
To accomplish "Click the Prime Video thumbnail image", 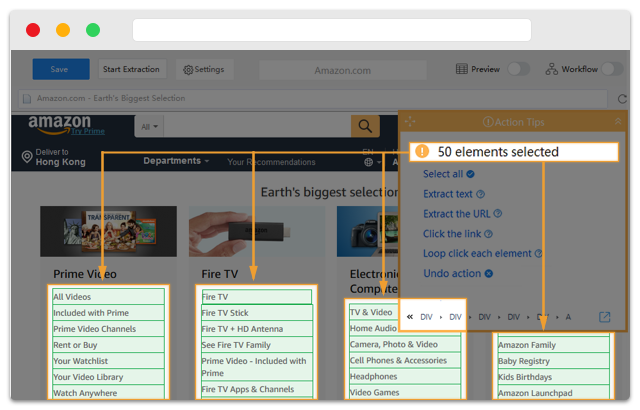I will tap(108, 231).
